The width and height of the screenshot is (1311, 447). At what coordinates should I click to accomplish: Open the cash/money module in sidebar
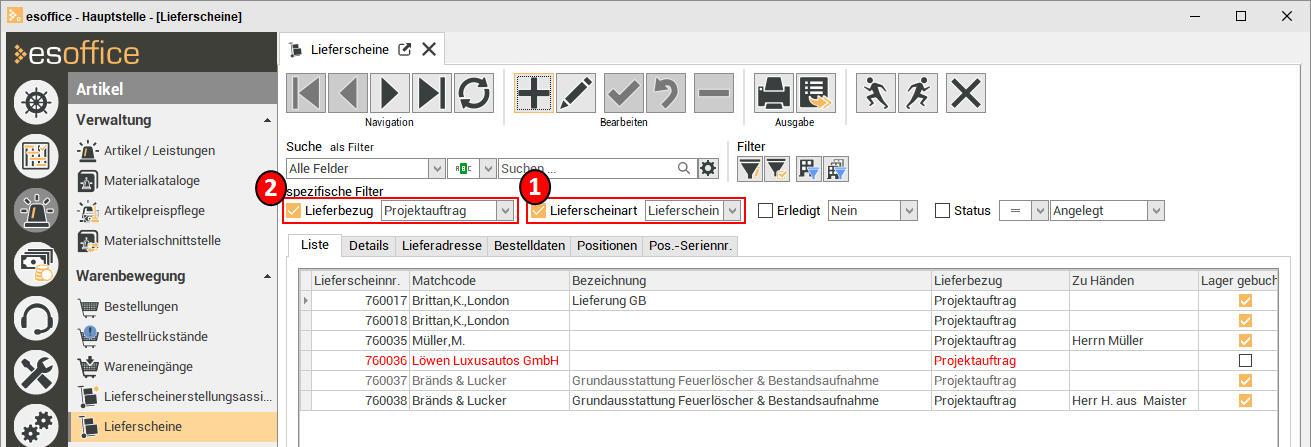click(x=36, y=264)
